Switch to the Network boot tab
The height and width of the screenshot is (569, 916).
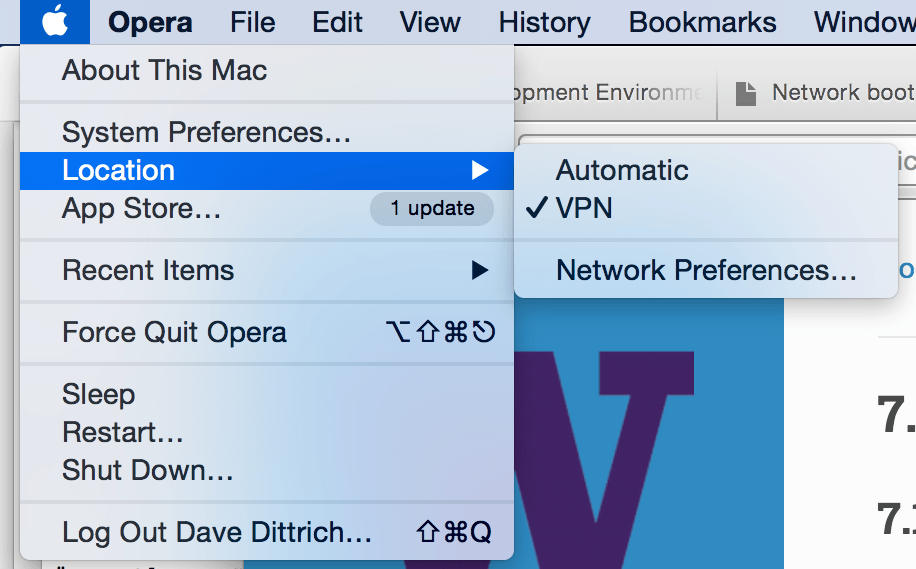pyautogui.click(x=818, y=93)
